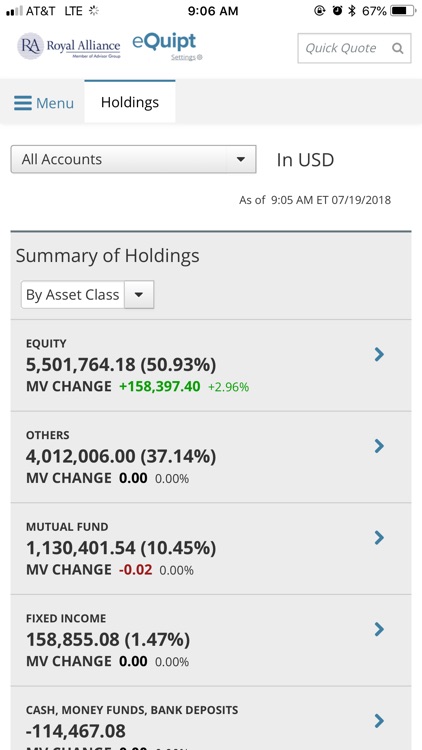Tap the Menu label
Viewport: 422px width, 750px height.
[x=55, y=103]
